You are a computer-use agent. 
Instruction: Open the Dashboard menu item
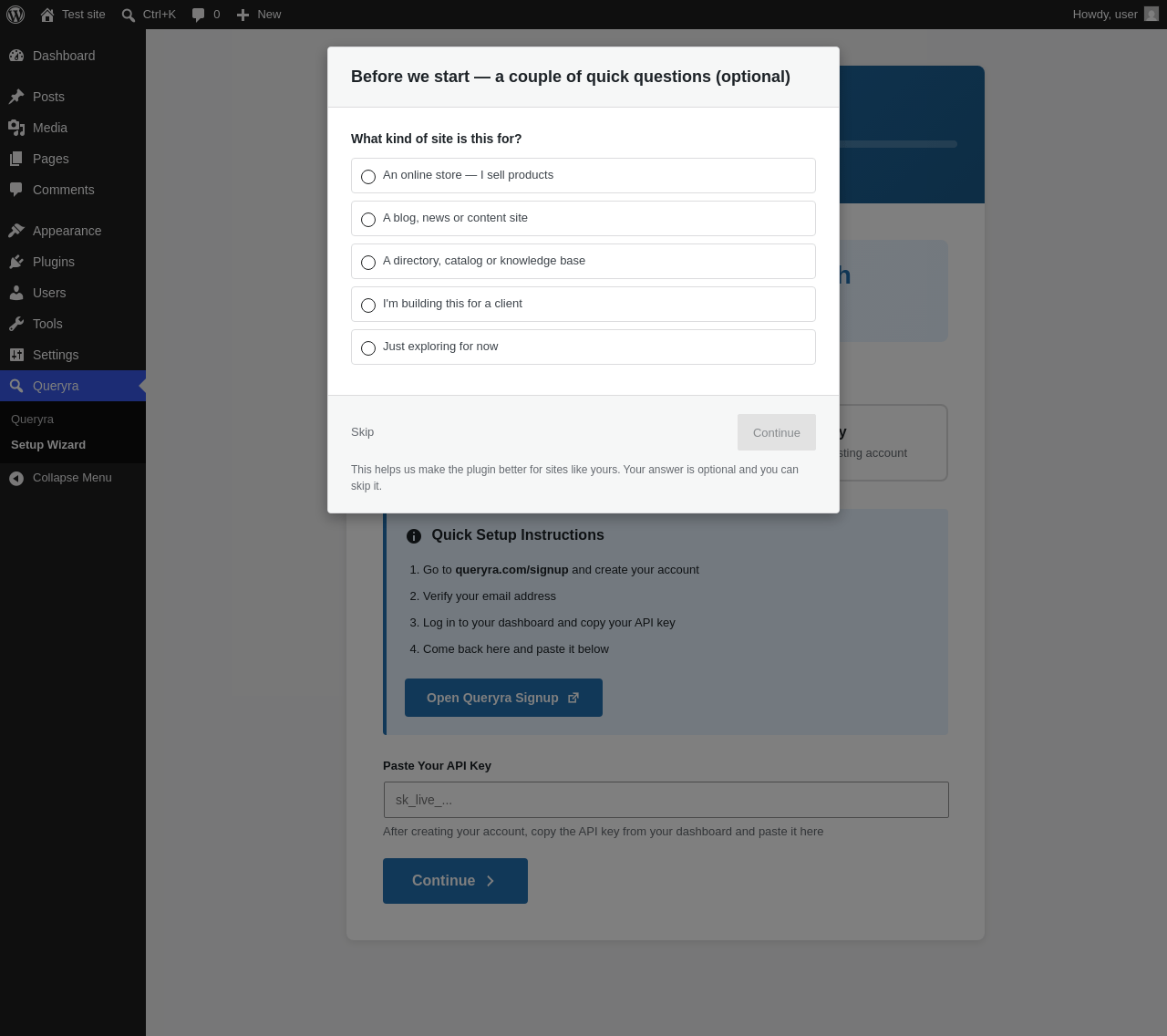pos(73,56)
